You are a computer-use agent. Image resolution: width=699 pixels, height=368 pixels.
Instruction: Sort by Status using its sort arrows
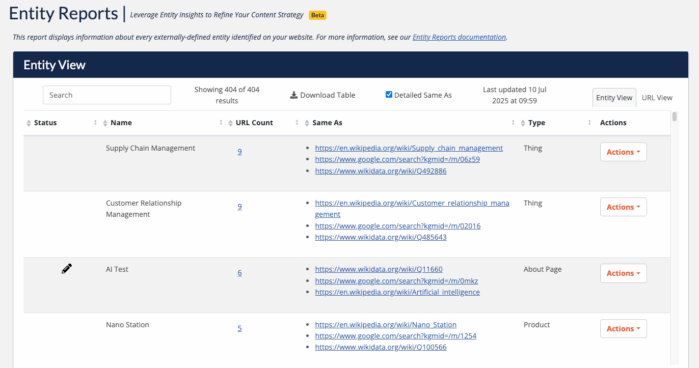[x=29, y=123]
